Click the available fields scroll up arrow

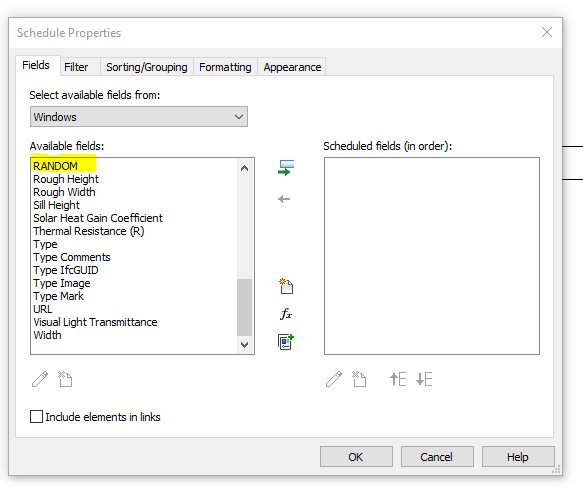point(244,168)
